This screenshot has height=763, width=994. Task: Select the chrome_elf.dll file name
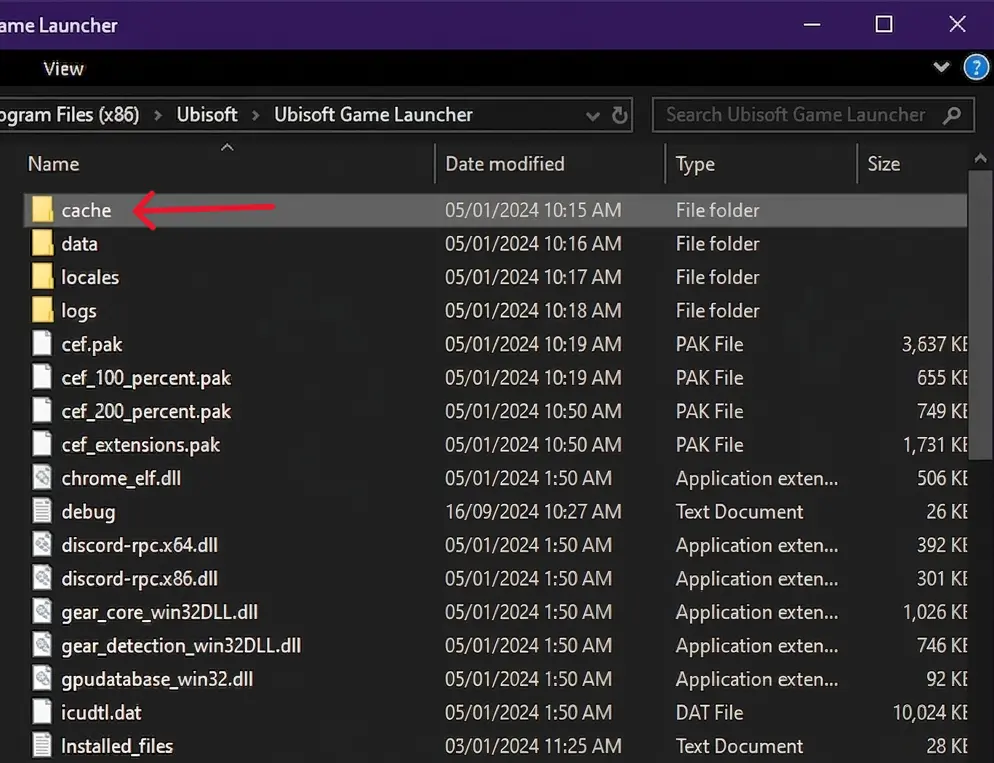pos(120,478)
